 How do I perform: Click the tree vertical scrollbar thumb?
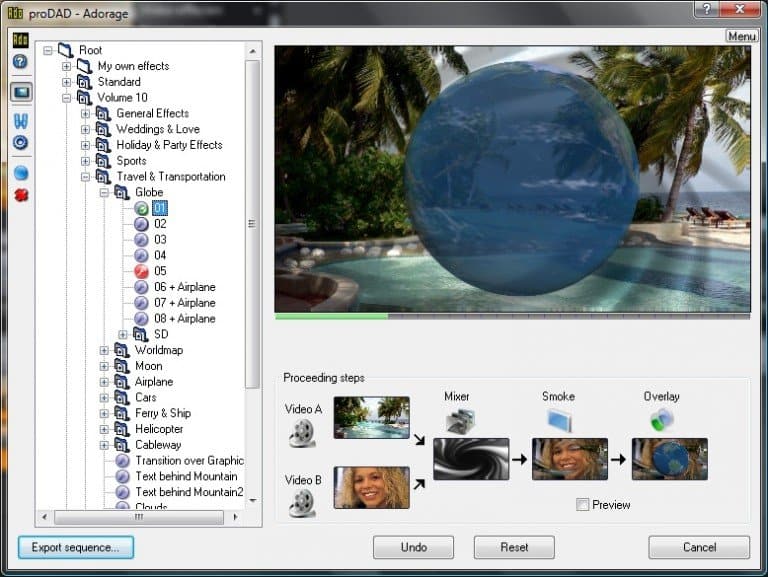[x=252, y=224]
